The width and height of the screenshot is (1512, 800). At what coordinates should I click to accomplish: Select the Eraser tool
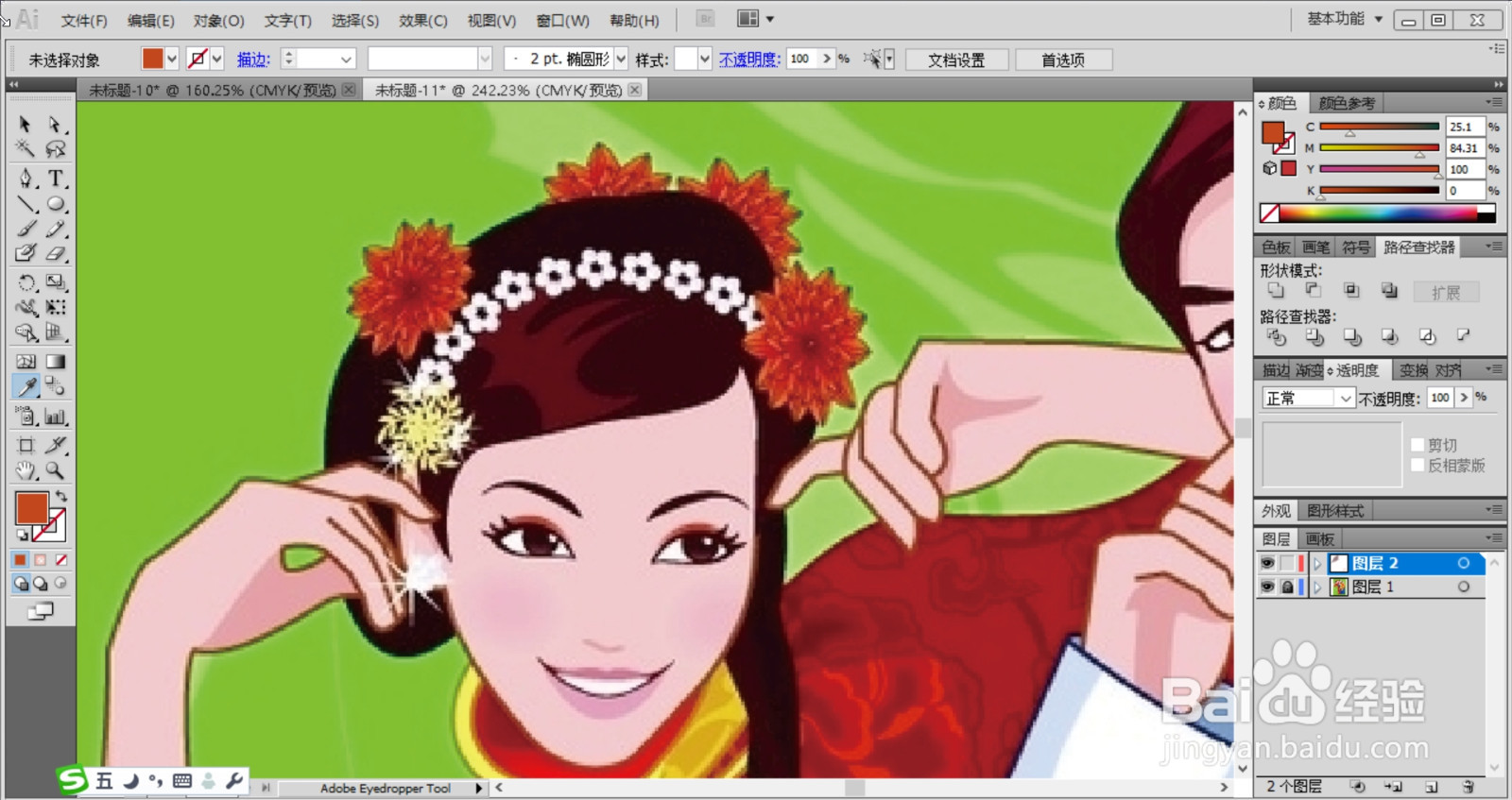coord(55,253)
